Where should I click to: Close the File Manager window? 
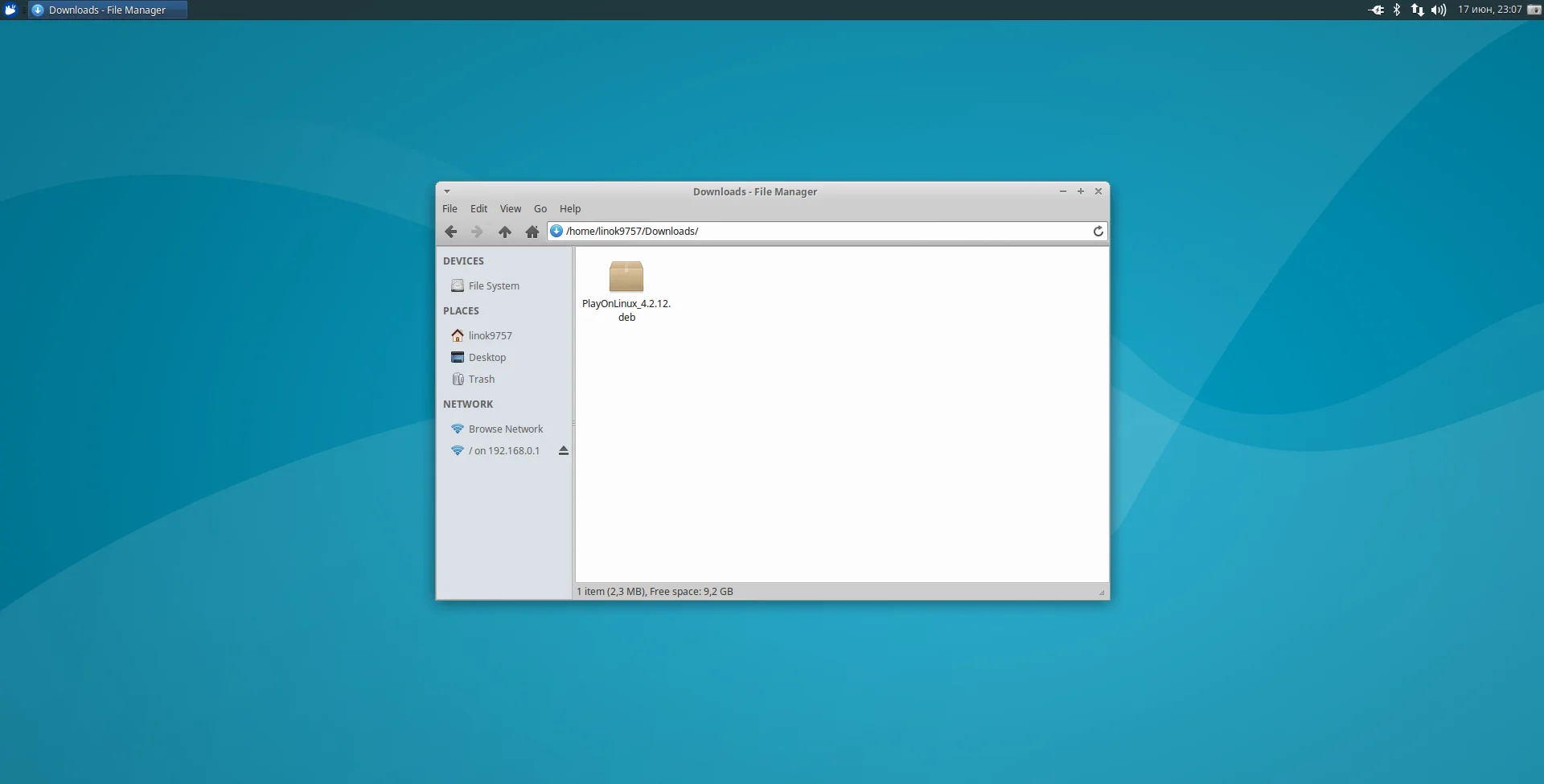coord(1098,191)
